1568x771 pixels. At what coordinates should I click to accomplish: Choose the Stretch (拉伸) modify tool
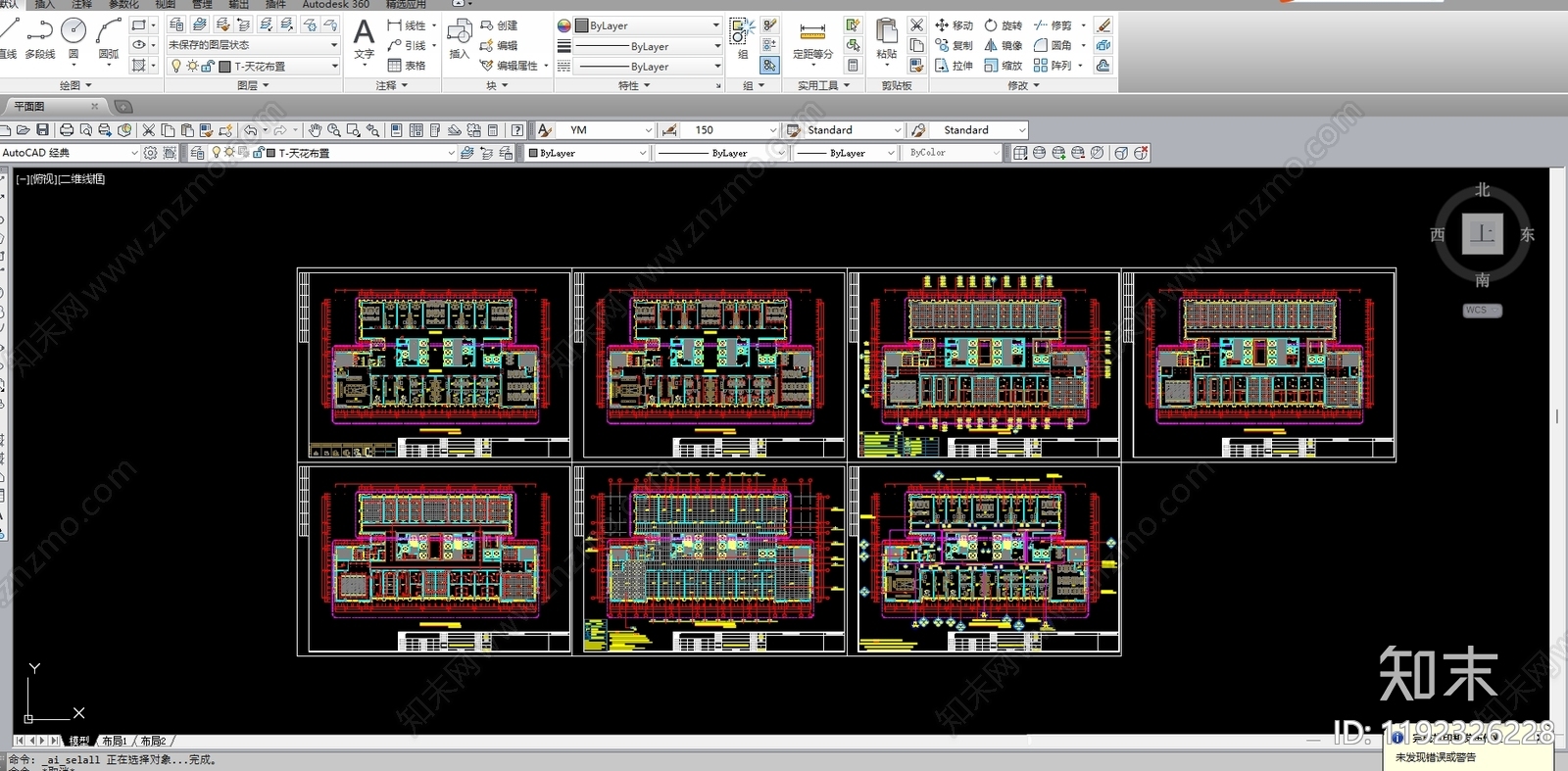[x=954, y=66]
